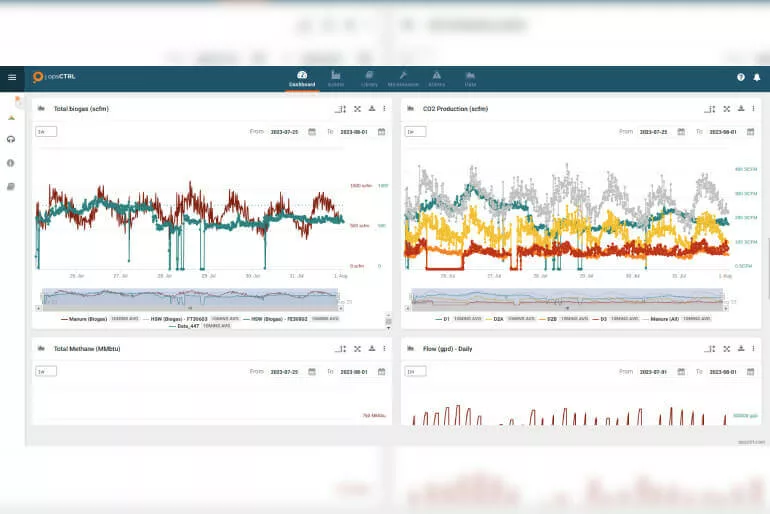Click legend scroll down arrow in Total biogas
This screenshot has width=770, height=514.
coord(388,327)
